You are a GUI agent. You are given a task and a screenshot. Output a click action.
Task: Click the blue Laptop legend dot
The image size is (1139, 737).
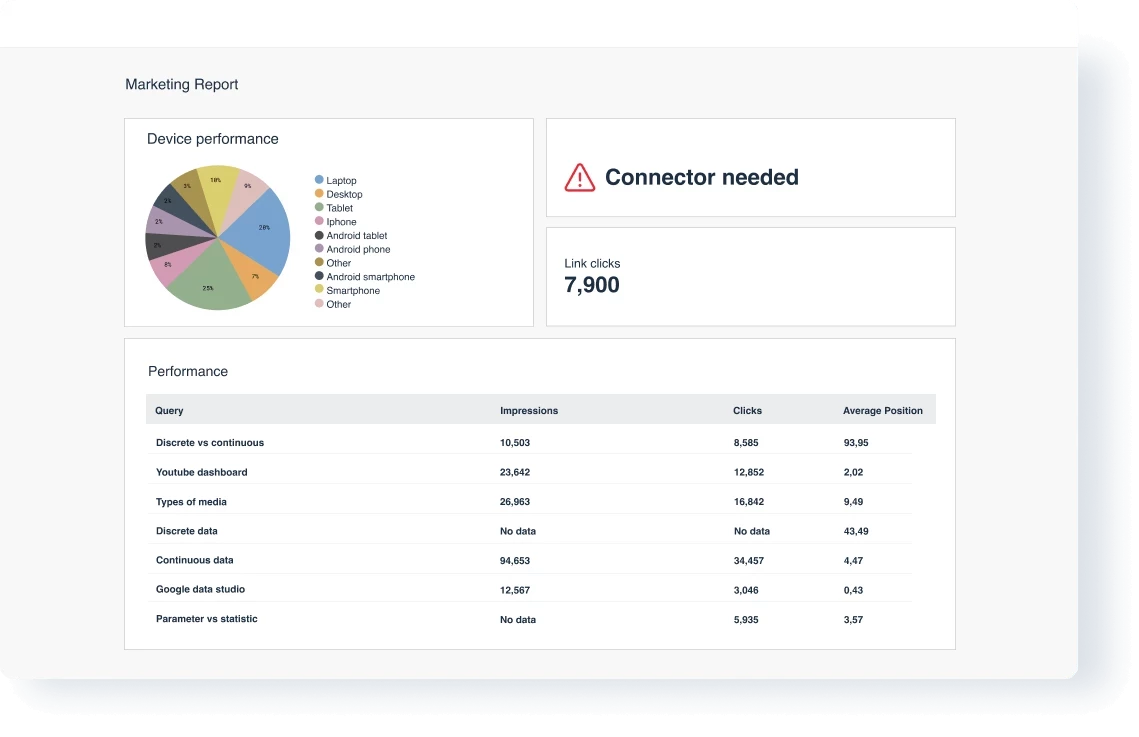coord(319,181)
